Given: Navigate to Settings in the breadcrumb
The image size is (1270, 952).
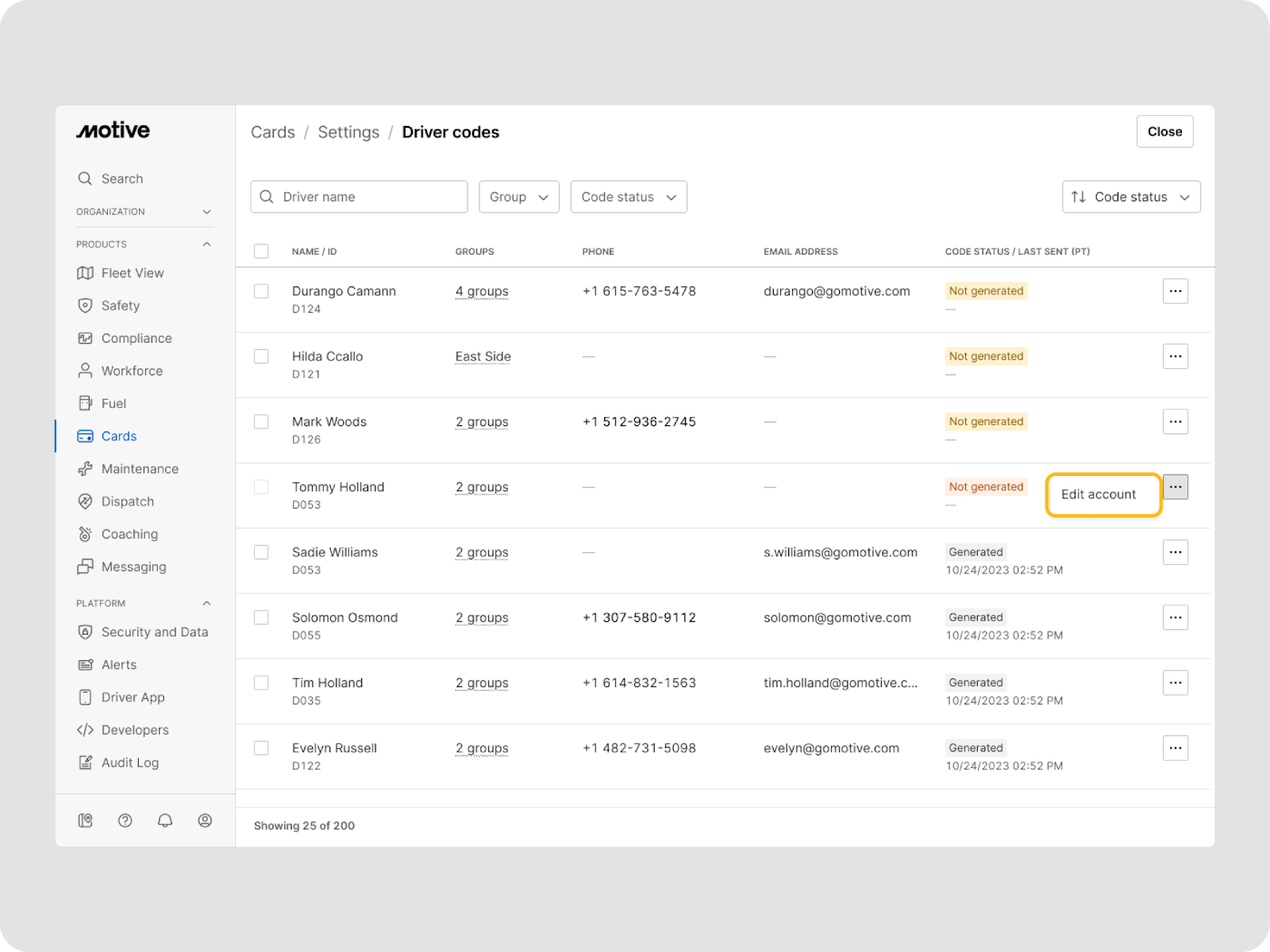Looking at the screenshot, I should 348,132.
